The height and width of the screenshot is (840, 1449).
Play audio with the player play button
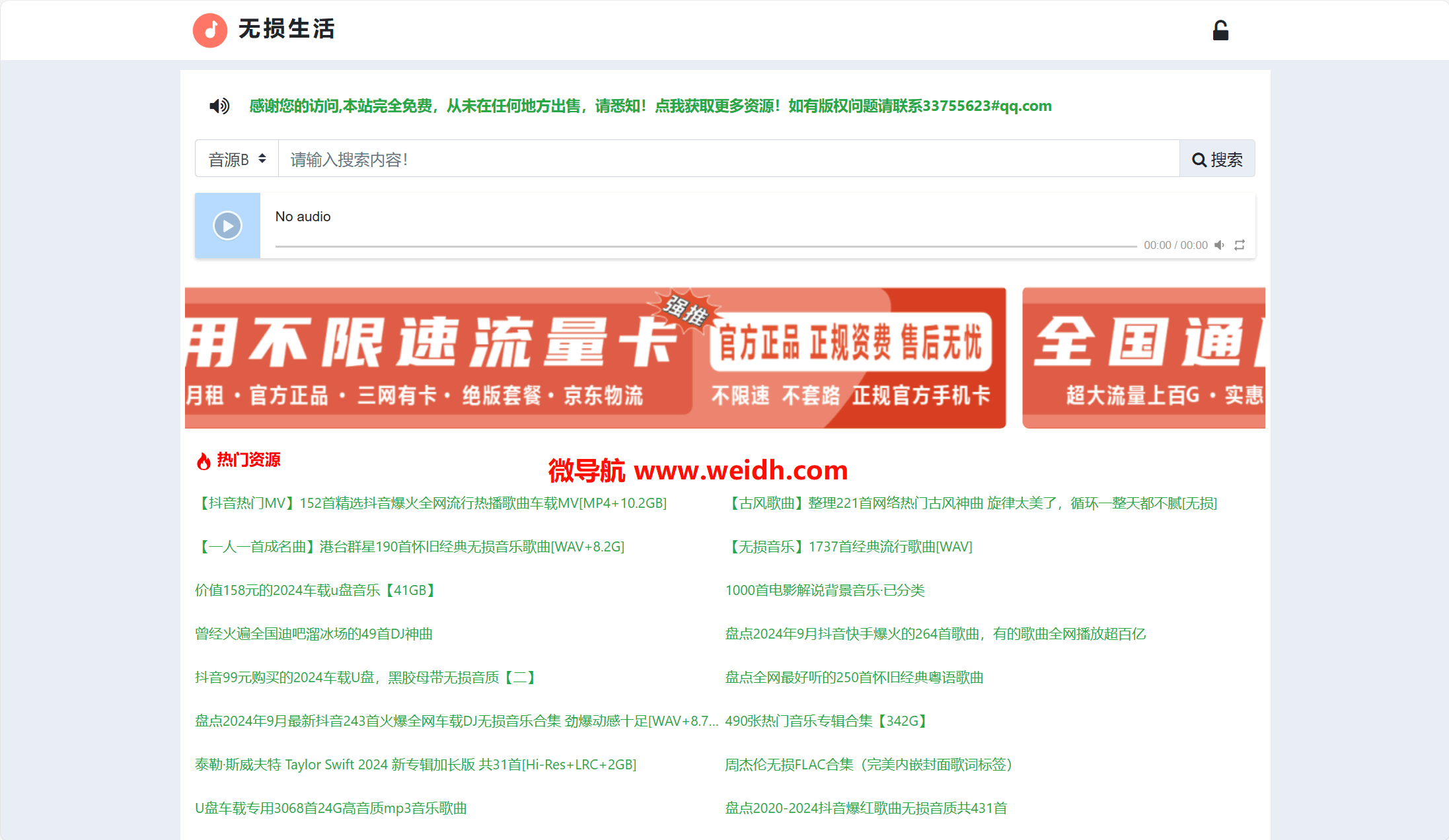click(227, 226)
